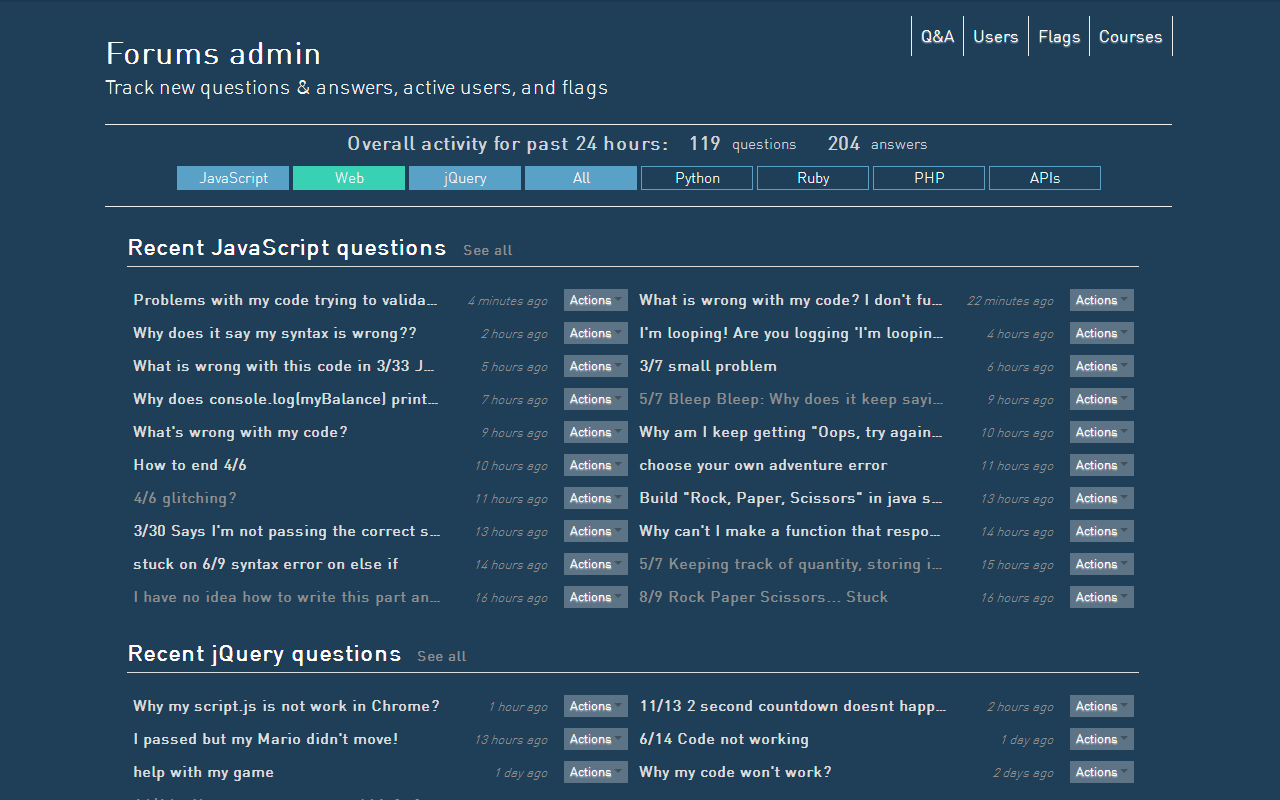Click "See all" for Recent JavaScript questions
The height and width of the screenshot is (800, 1280).
coord(487,250)
